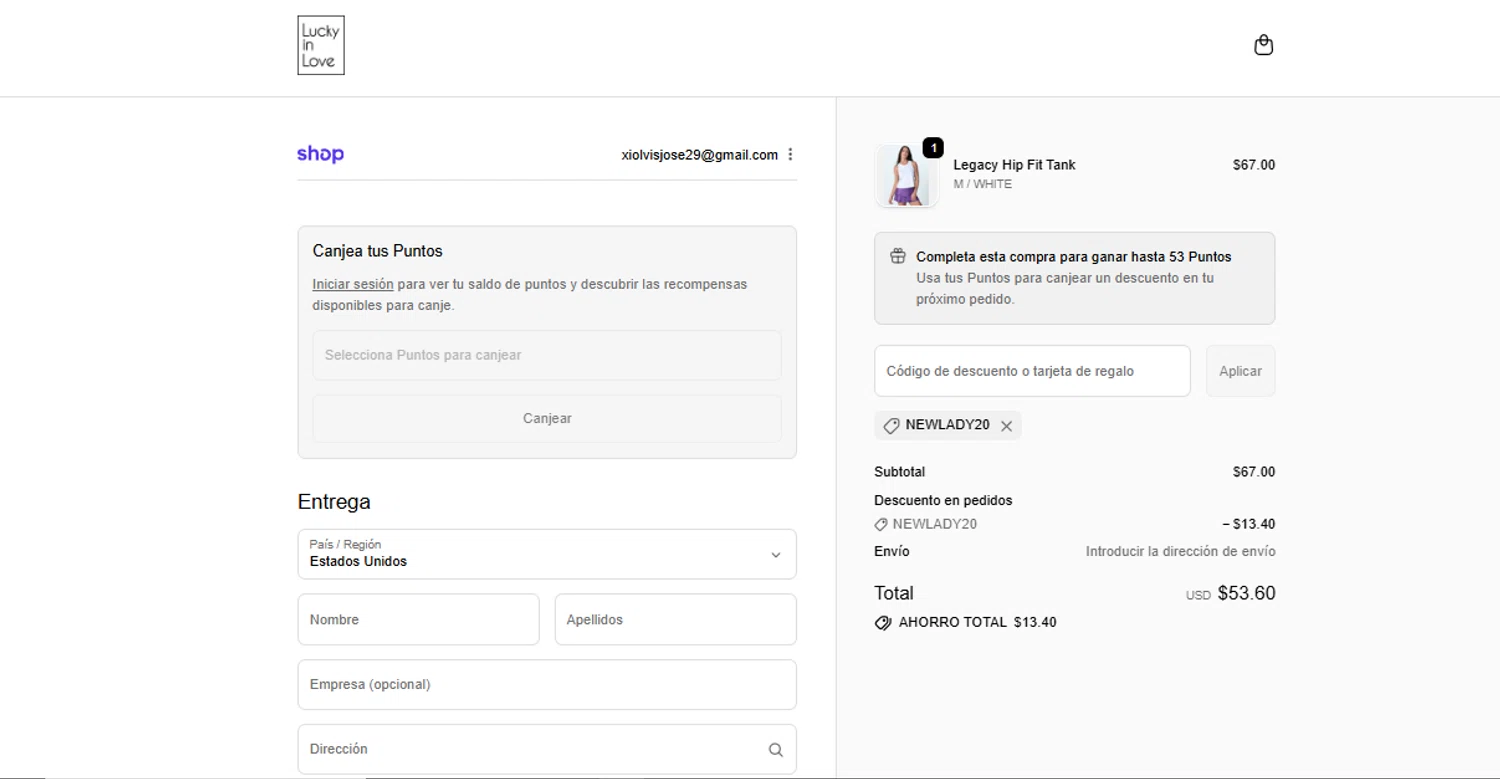This screenshot has height=779, width=1500.
Task: Follow the Iniciar sesión link
Action: 353,284
